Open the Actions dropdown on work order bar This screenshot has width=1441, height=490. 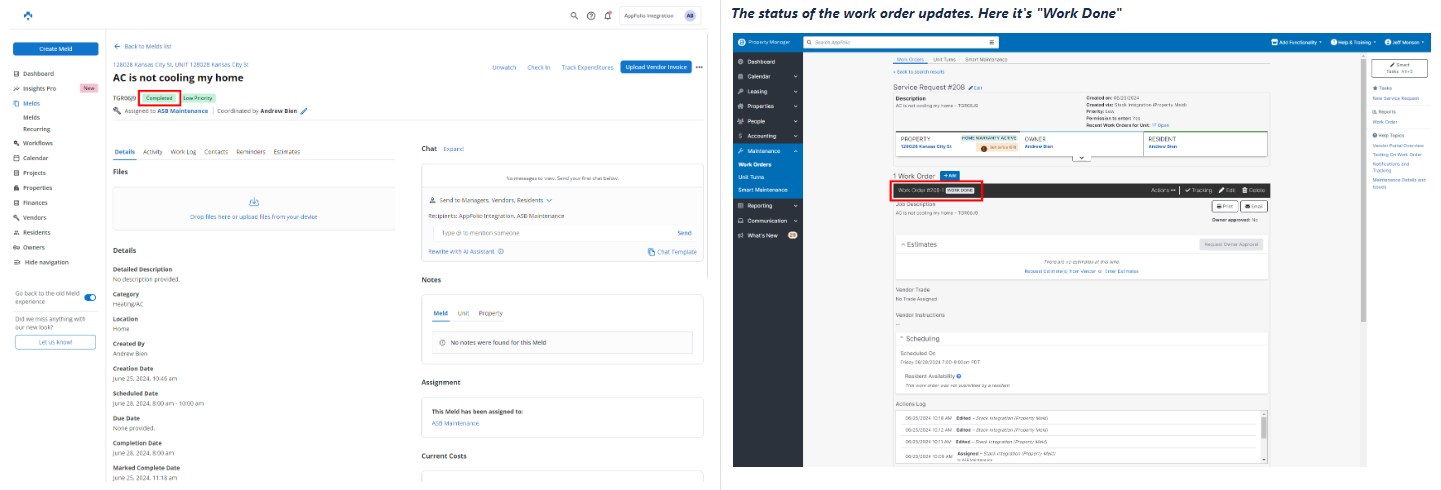click(x=1162, y=189)
